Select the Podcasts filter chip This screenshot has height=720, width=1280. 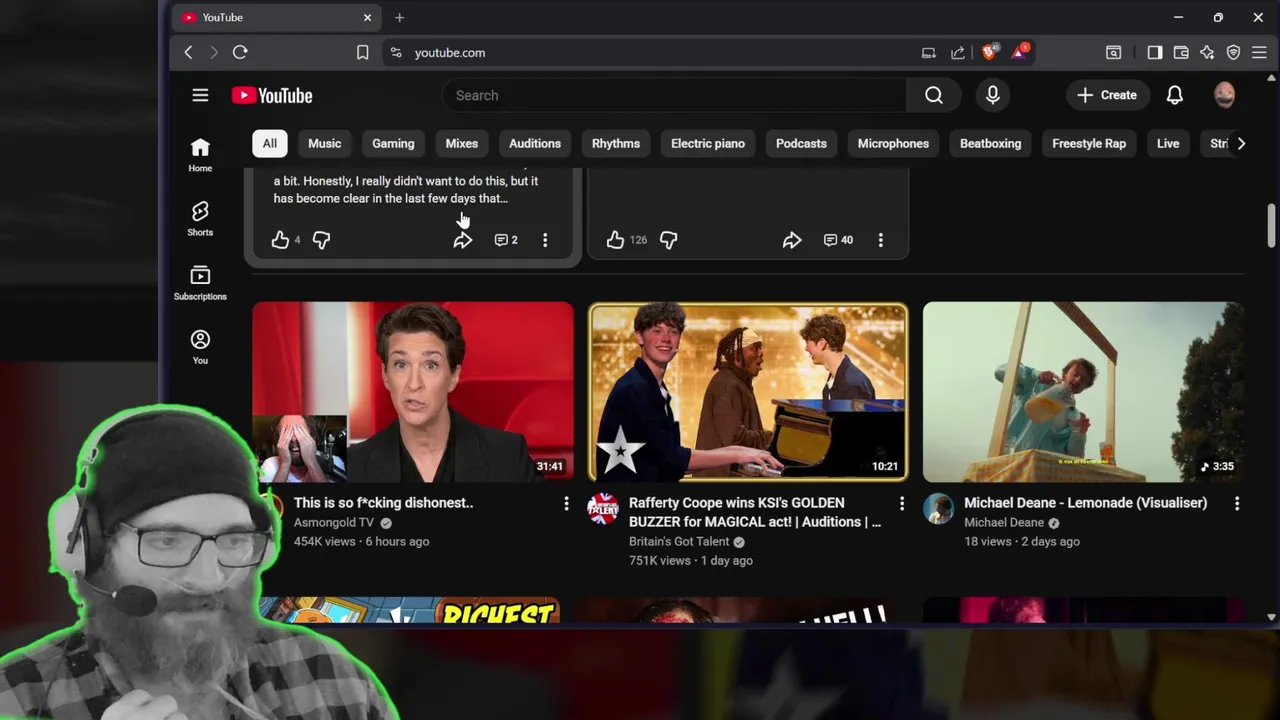(x=801, y=143)
